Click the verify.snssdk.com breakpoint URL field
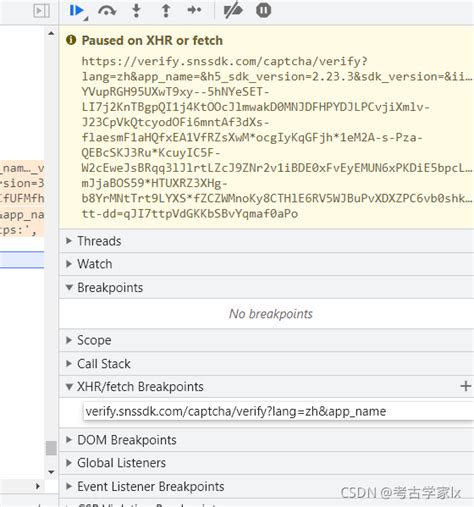Viewport: 474px width, 507px height. (x=278, y=411)
